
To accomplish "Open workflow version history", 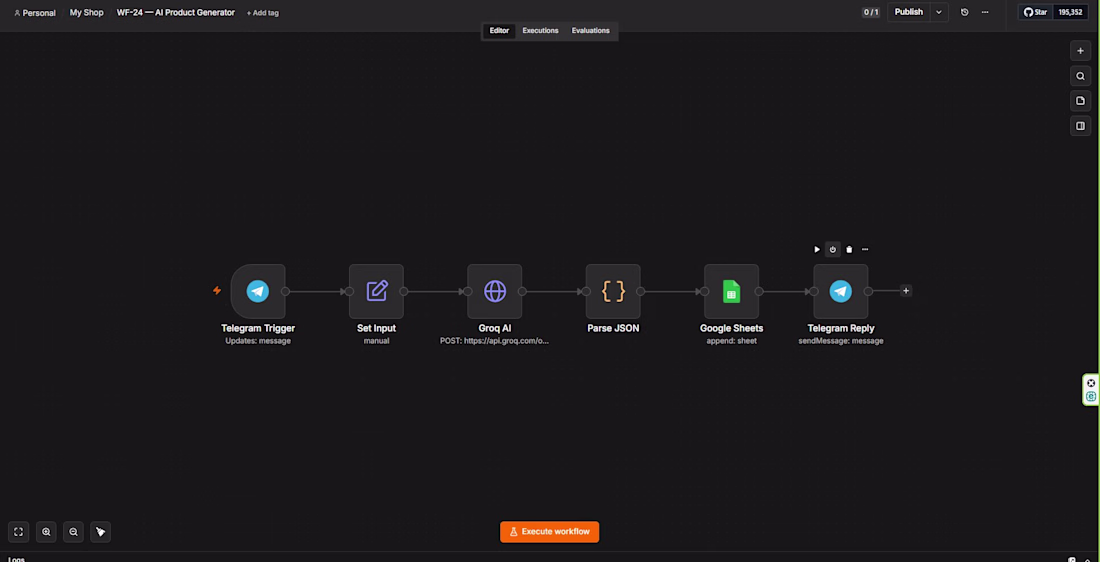I will click(x=965, y=12).
